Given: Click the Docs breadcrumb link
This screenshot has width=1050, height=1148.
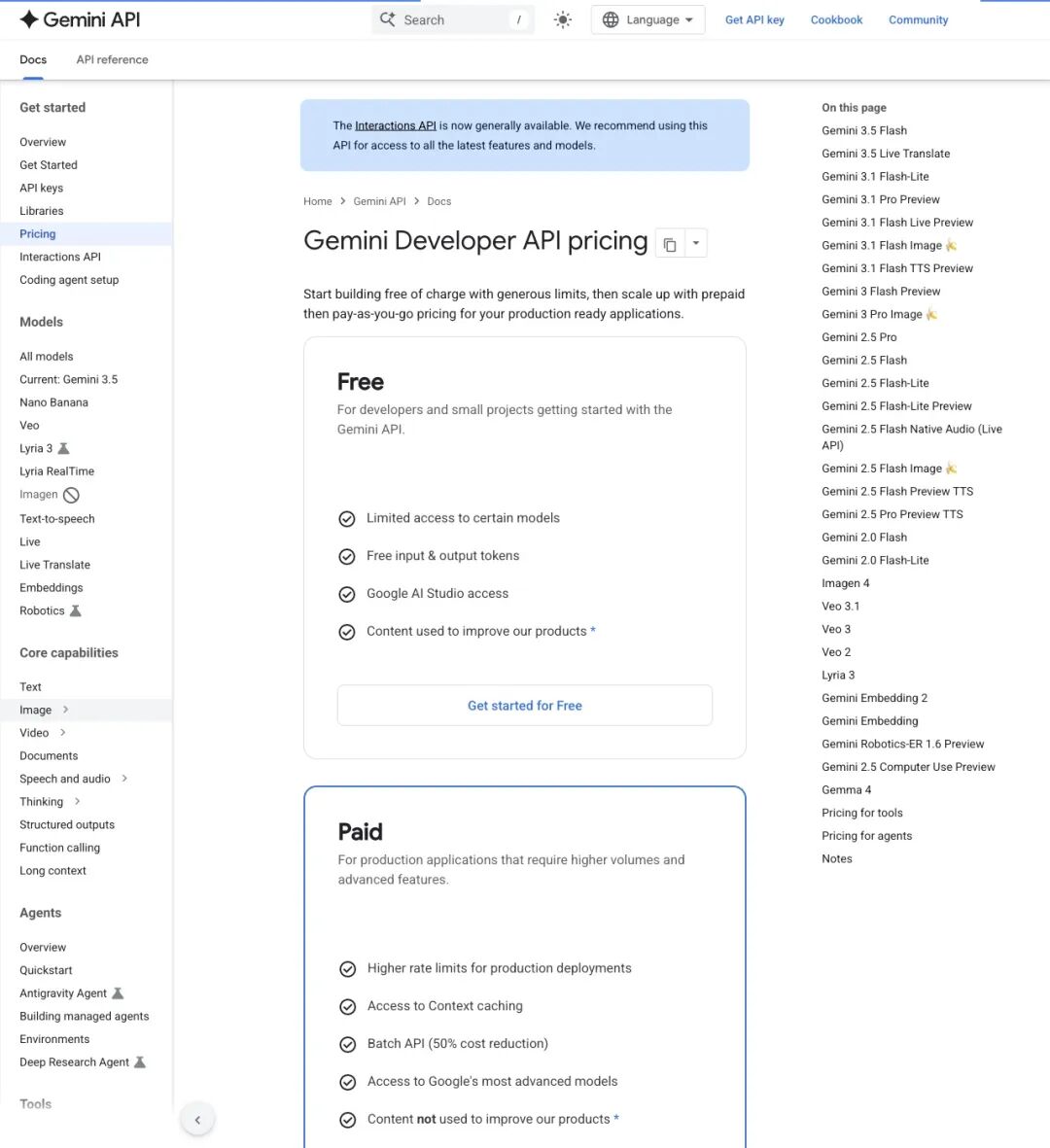Looking at the screenshot, I should (x=439, y=201).
